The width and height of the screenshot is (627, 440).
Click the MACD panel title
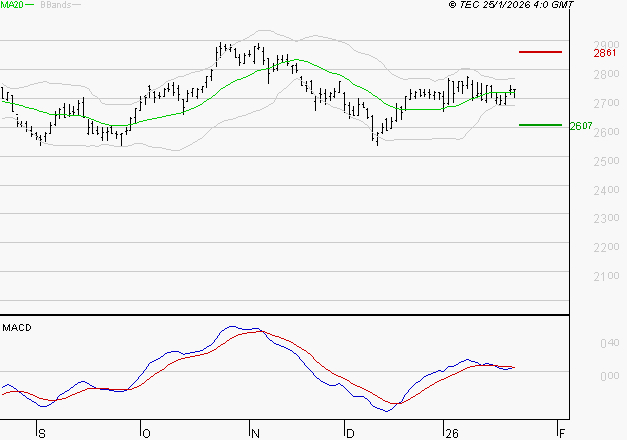coord(17,328)
